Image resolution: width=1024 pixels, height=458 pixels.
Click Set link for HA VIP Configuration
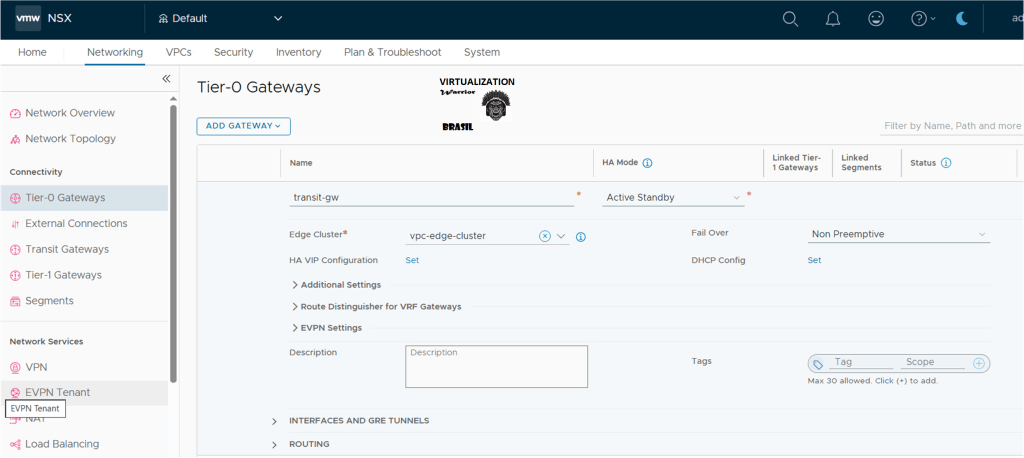tap(412, 260)
